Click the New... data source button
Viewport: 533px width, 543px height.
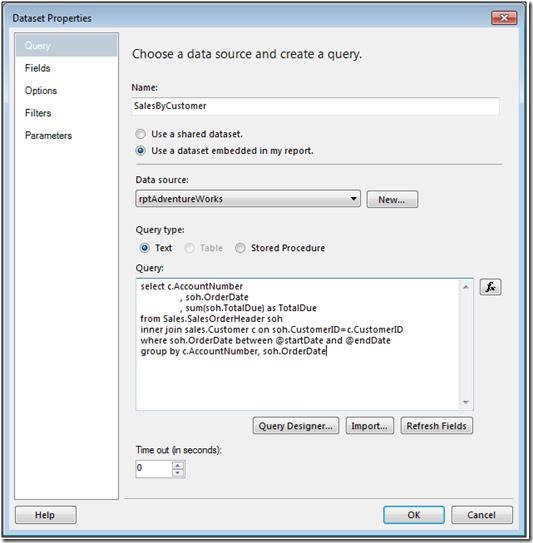point(392,199)
